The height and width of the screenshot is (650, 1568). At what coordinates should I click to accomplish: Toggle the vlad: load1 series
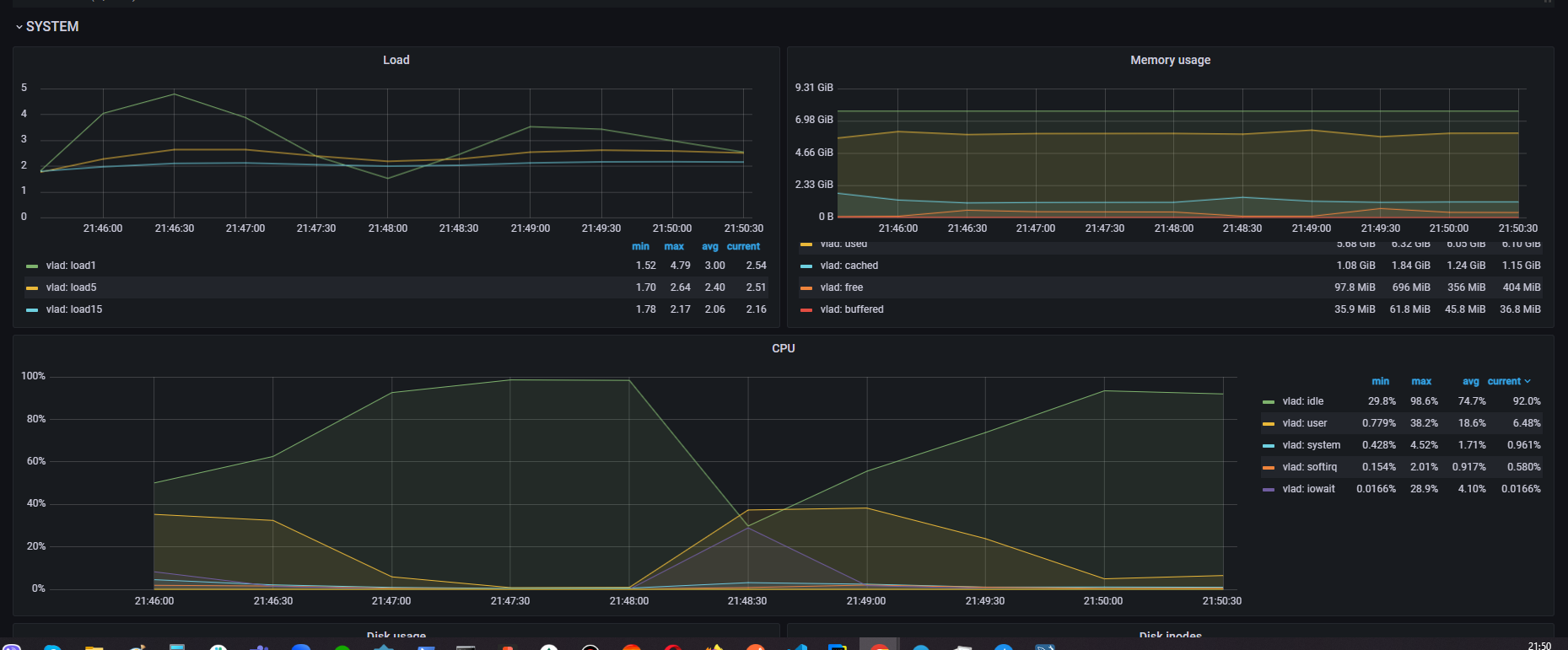[71, 266]
